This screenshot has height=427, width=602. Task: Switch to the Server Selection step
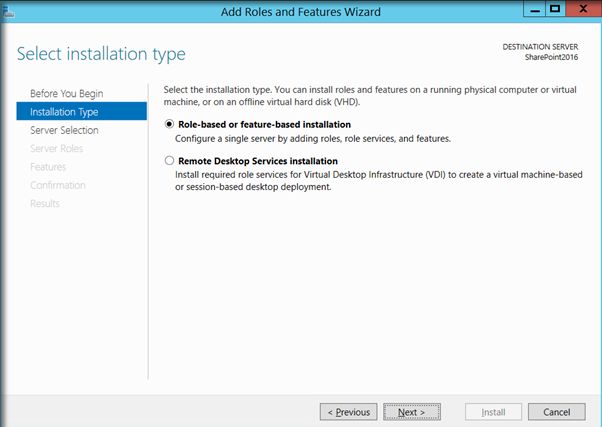(64, 130)
